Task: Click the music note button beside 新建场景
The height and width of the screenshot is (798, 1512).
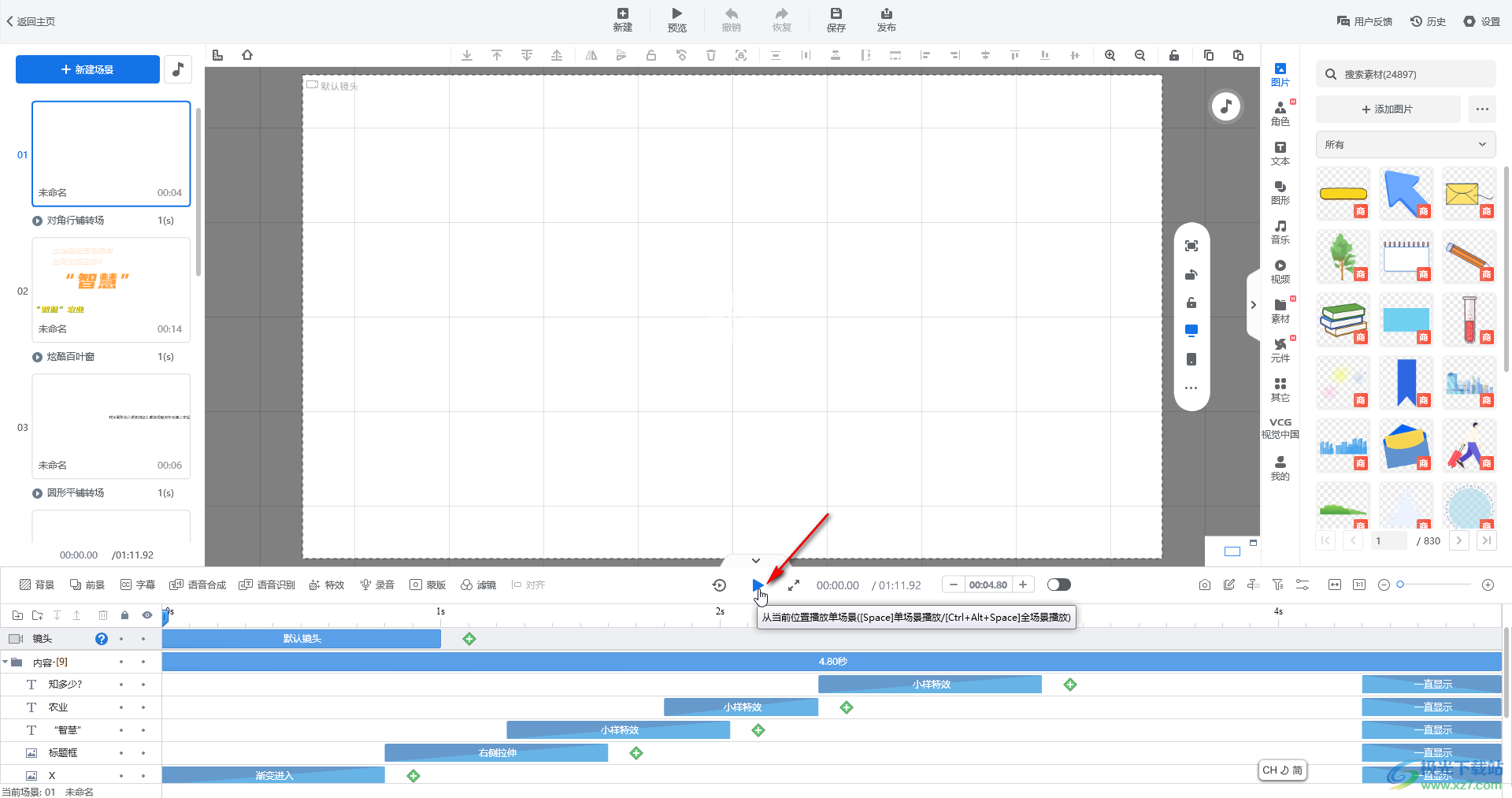Action: [x=178, y=69]
